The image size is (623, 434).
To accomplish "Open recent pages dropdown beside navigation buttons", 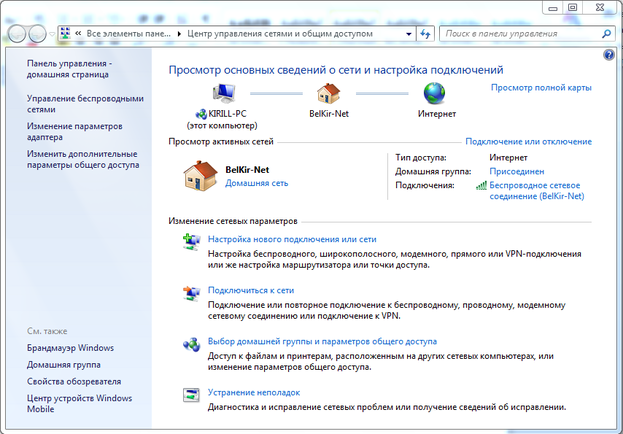I will [x=52, y=34].
